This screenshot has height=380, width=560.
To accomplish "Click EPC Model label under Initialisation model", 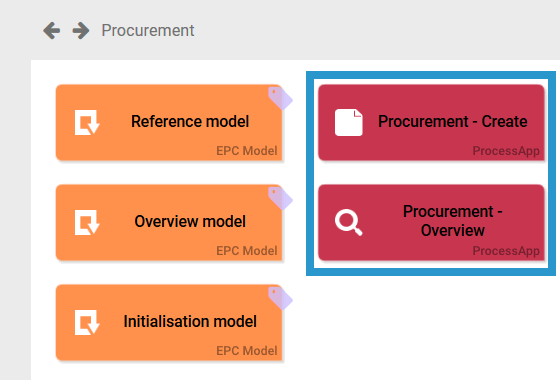I will pos(246,351).
